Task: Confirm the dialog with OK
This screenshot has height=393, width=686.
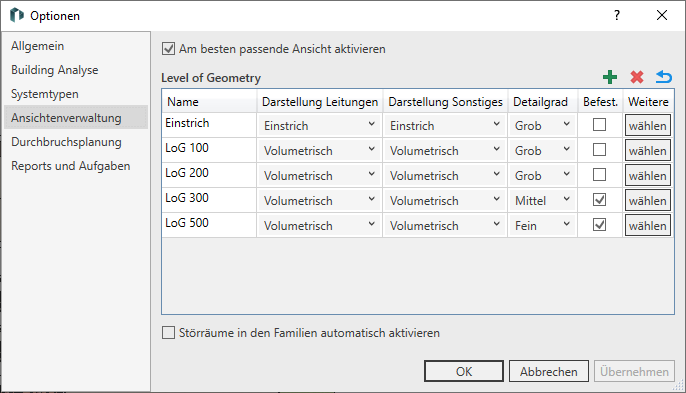Action: (464, 371)
